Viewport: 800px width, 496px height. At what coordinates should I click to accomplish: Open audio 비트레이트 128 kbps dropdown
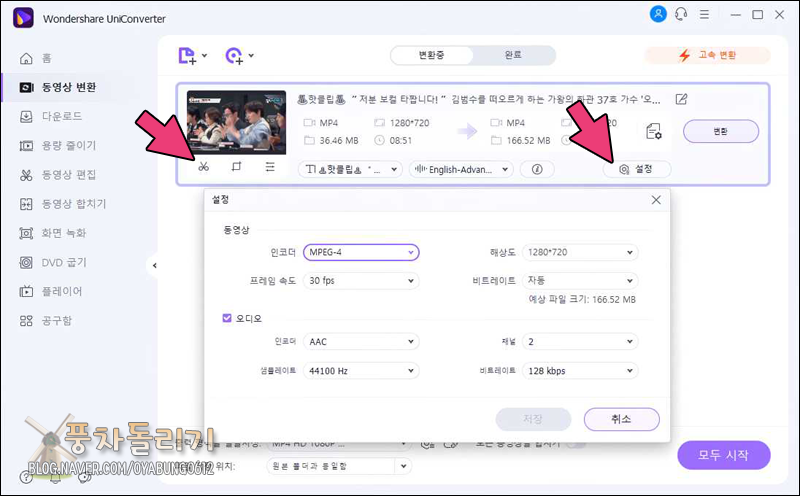coord(580,371)
